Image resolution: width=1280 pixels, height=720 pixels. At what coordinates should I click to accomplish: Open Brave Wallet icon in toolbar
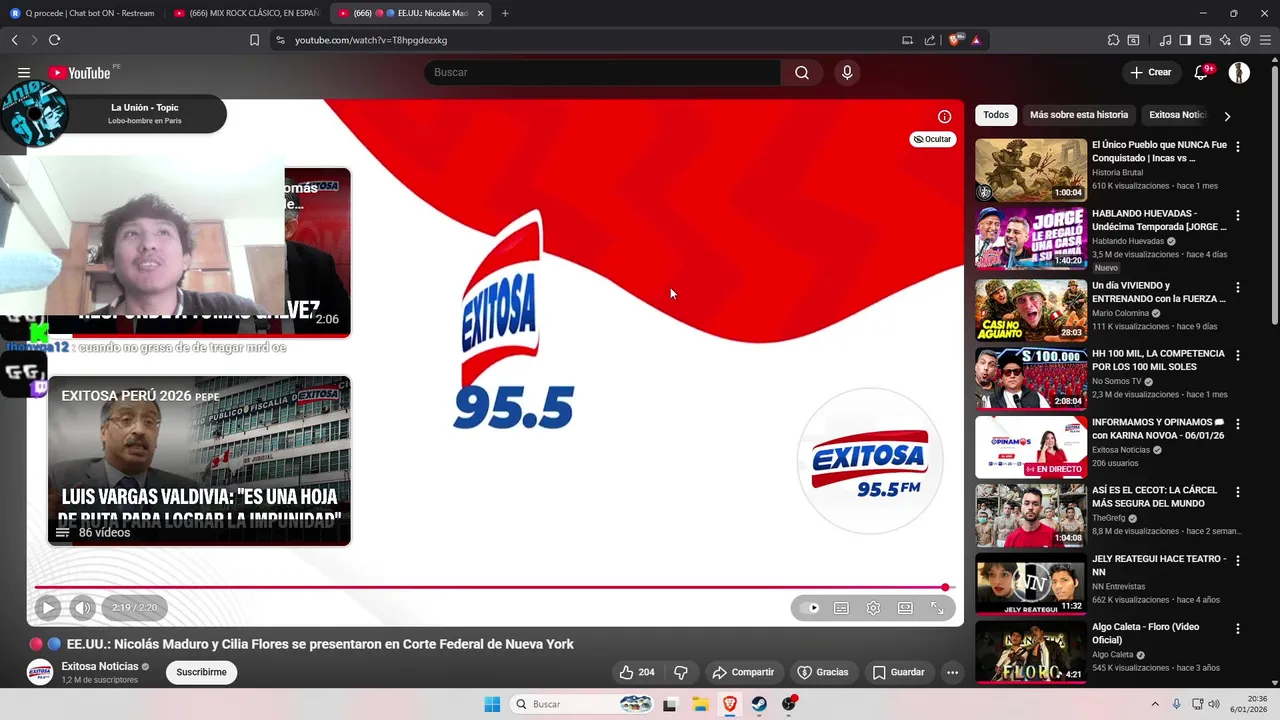click(1205, 40)
